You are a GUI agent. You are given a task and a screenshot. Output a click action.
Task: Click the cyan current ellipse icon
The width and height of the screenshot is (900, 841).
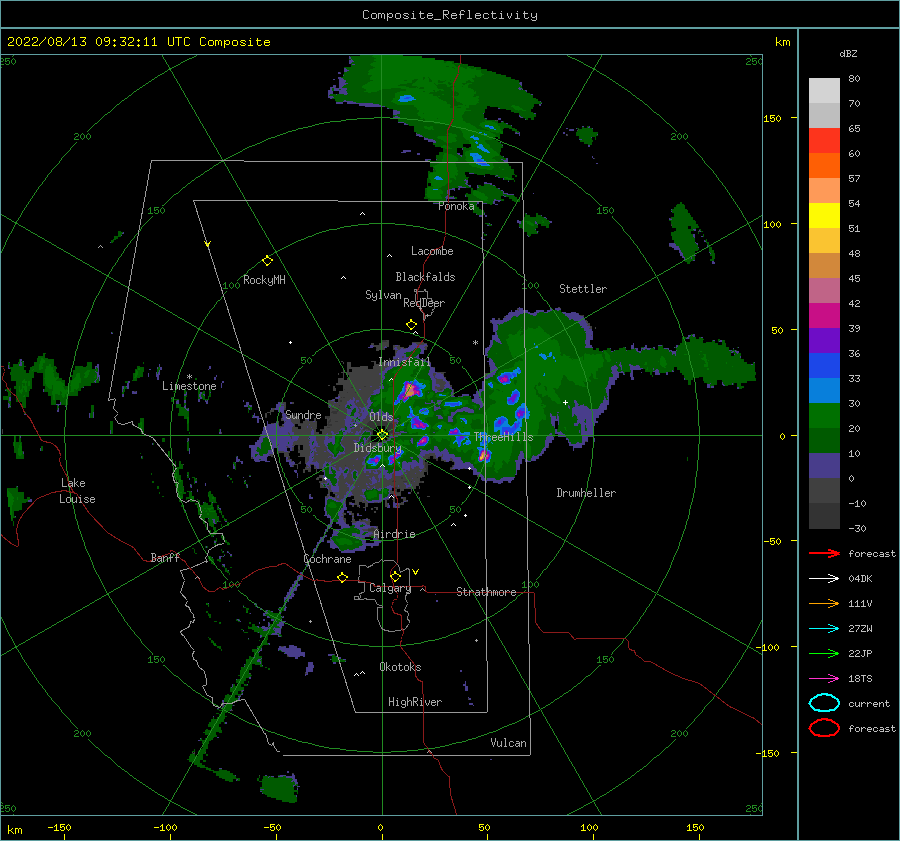[x=824, y=703]
